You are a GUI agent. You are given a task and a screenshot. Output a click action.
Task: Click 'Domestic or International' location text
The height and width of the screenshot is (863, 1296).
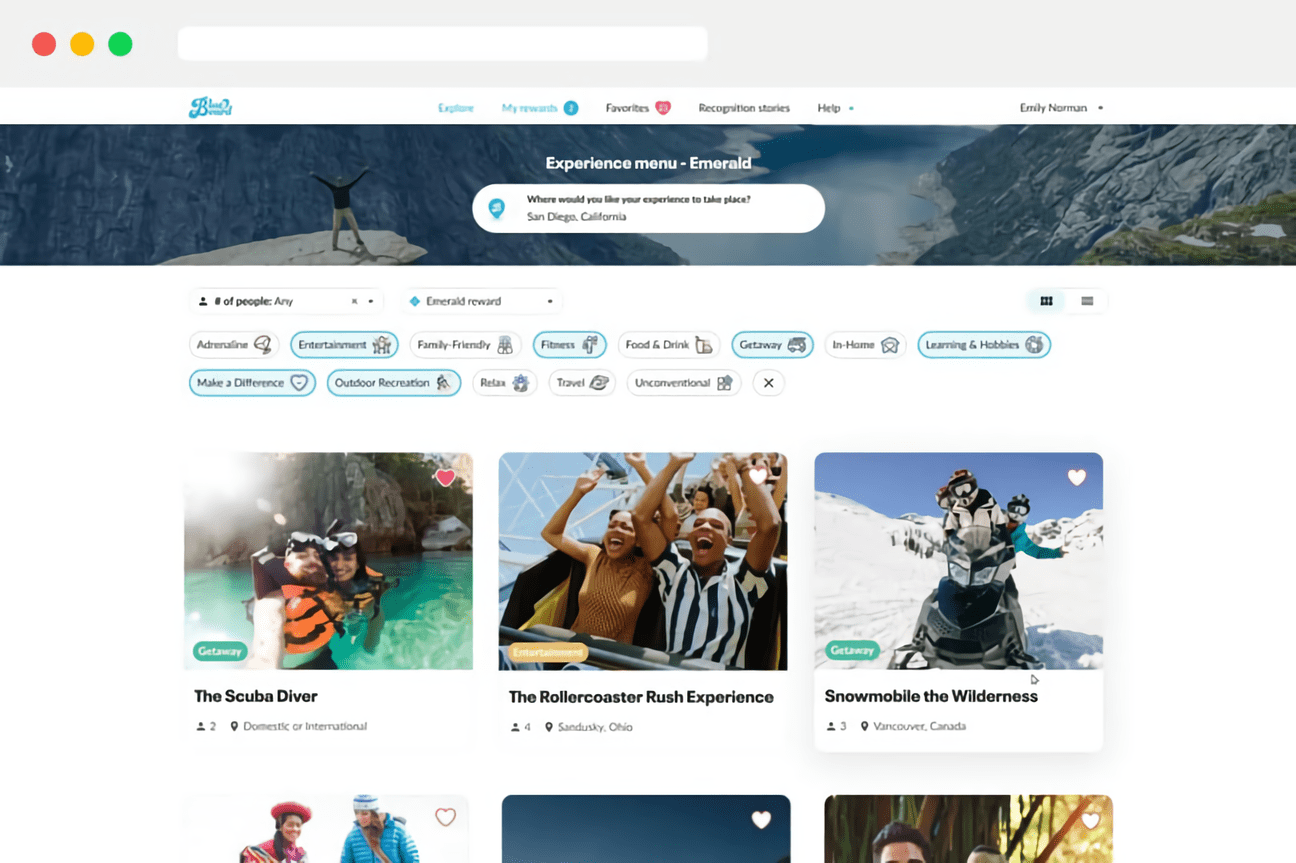pyautogui.click(x=305, y=726)
